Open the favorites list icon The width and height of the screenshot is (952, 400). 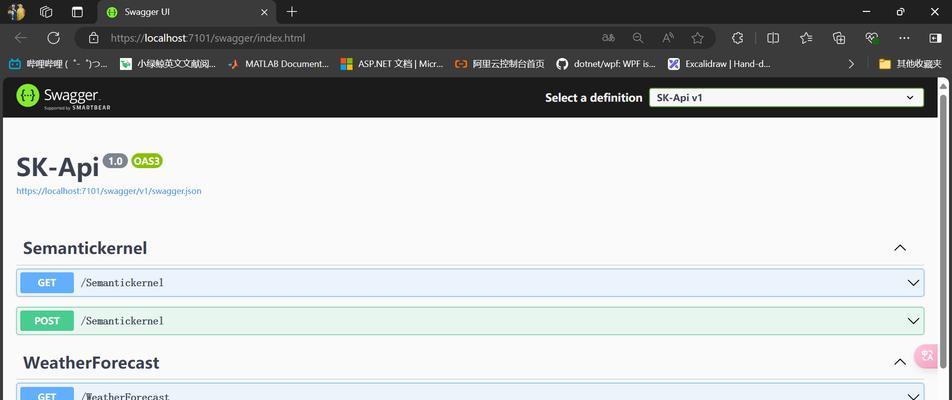coord(806,38)
